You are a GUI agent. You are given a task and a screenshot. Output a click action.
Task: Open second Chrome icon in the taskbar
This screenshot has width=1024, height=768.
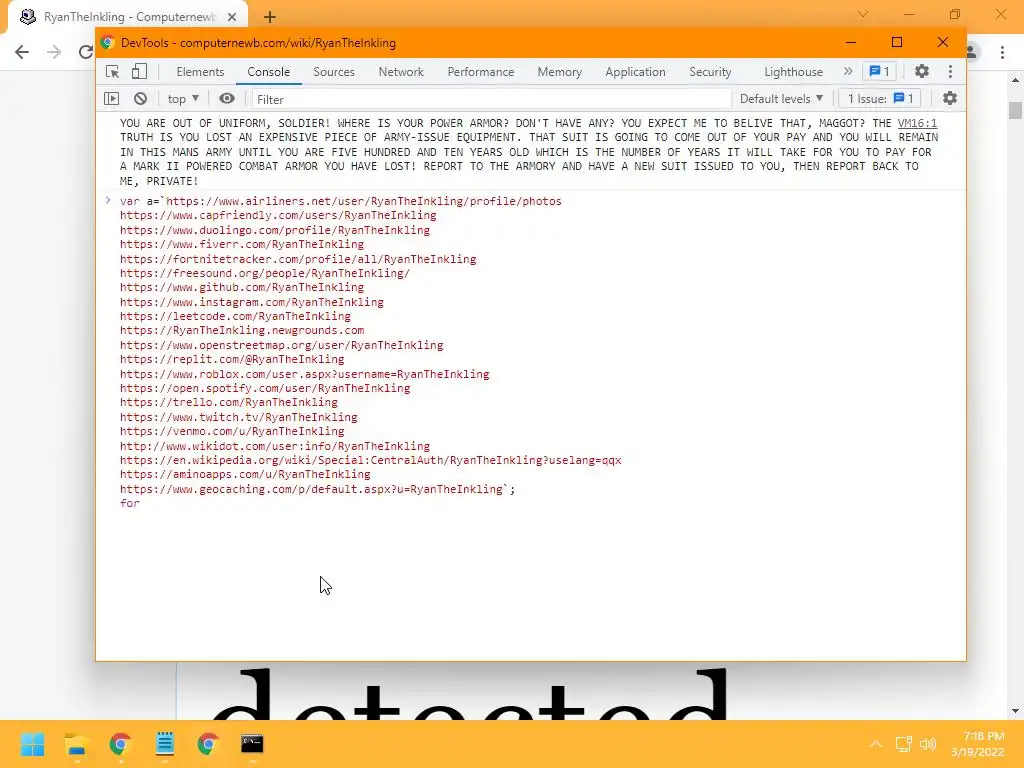[x=208, y=744]
